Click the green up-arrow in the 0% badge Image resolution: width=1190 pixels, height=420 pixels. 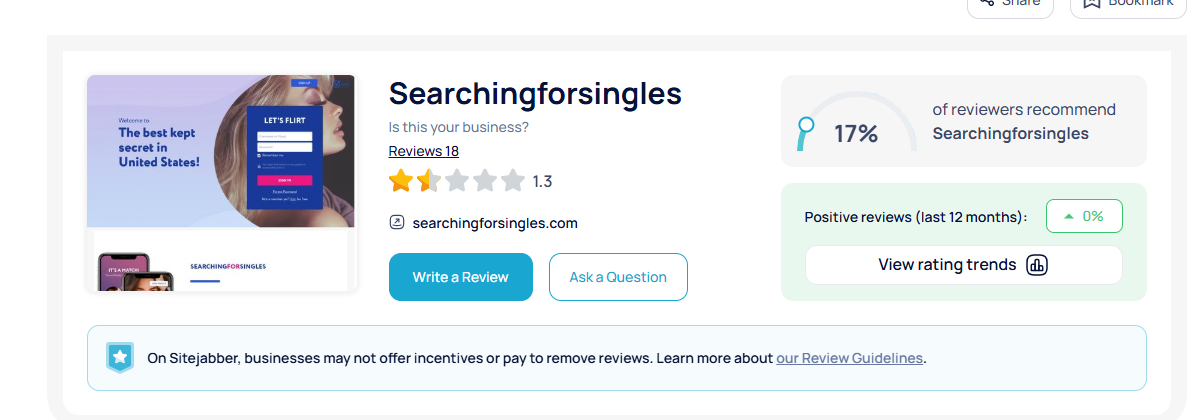pyautogui.click(x=1069, y=216)
